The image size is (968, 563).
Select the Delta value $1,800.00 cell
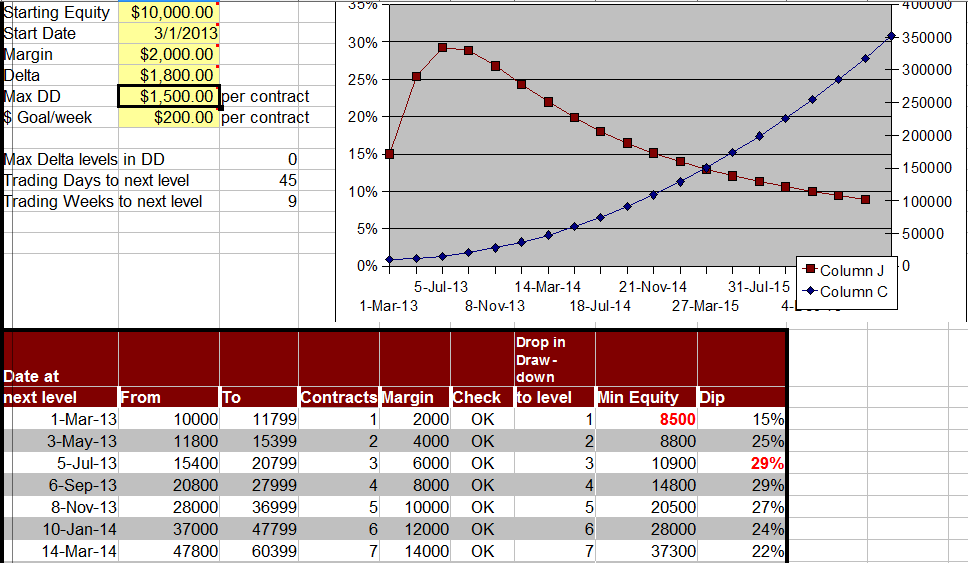(168, 75)
